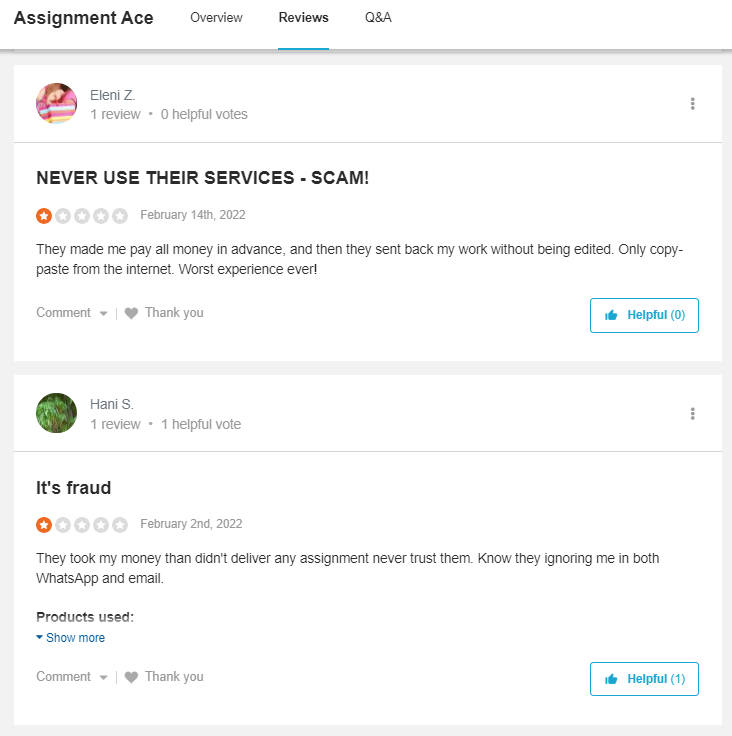Open reviewer name Eleni Z.
Viewport: 732px width, 736px height.
[x=113, y=95]
